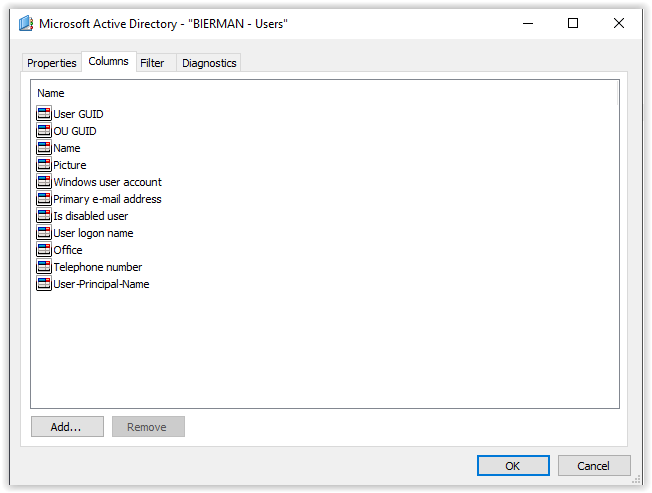Click the Add... button

pyautogui.click(x=67, y=427)
